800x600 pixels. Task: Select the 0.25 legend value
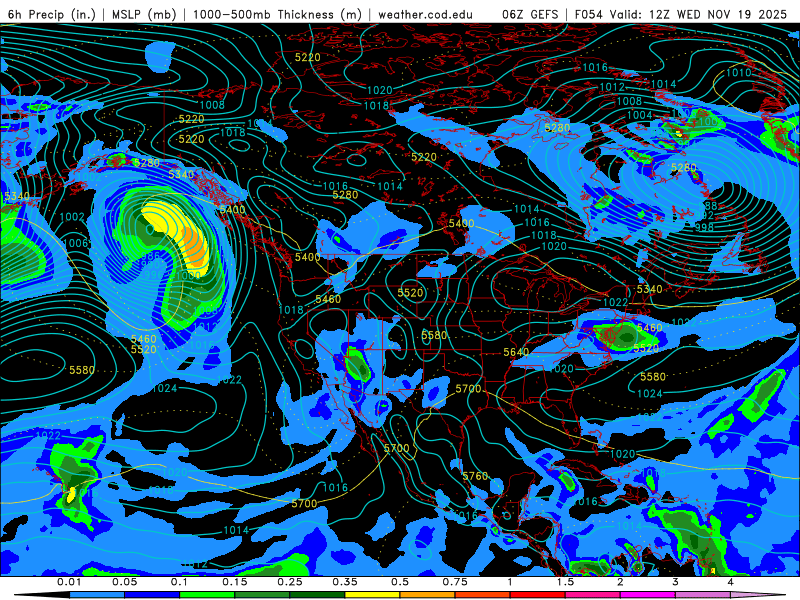pos(290,582)
